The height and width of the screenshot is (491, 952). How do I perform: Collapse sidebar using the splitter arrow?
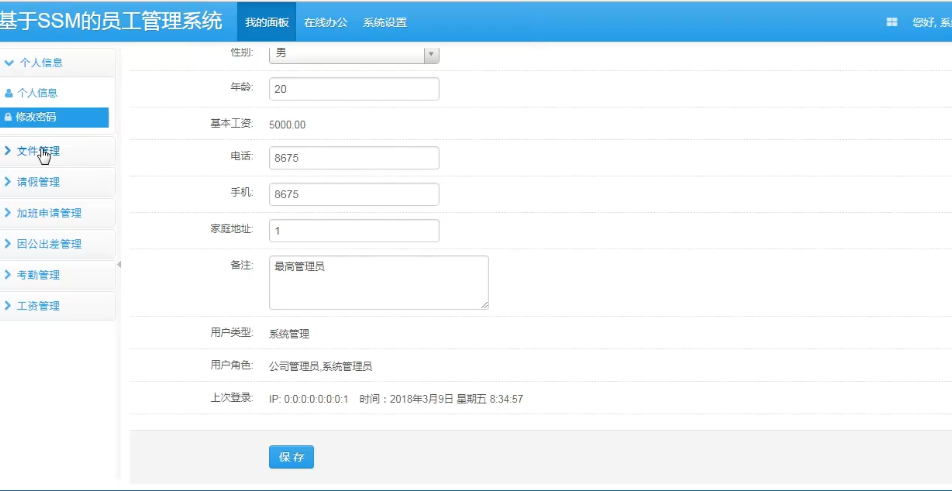(x=119, y=265)
